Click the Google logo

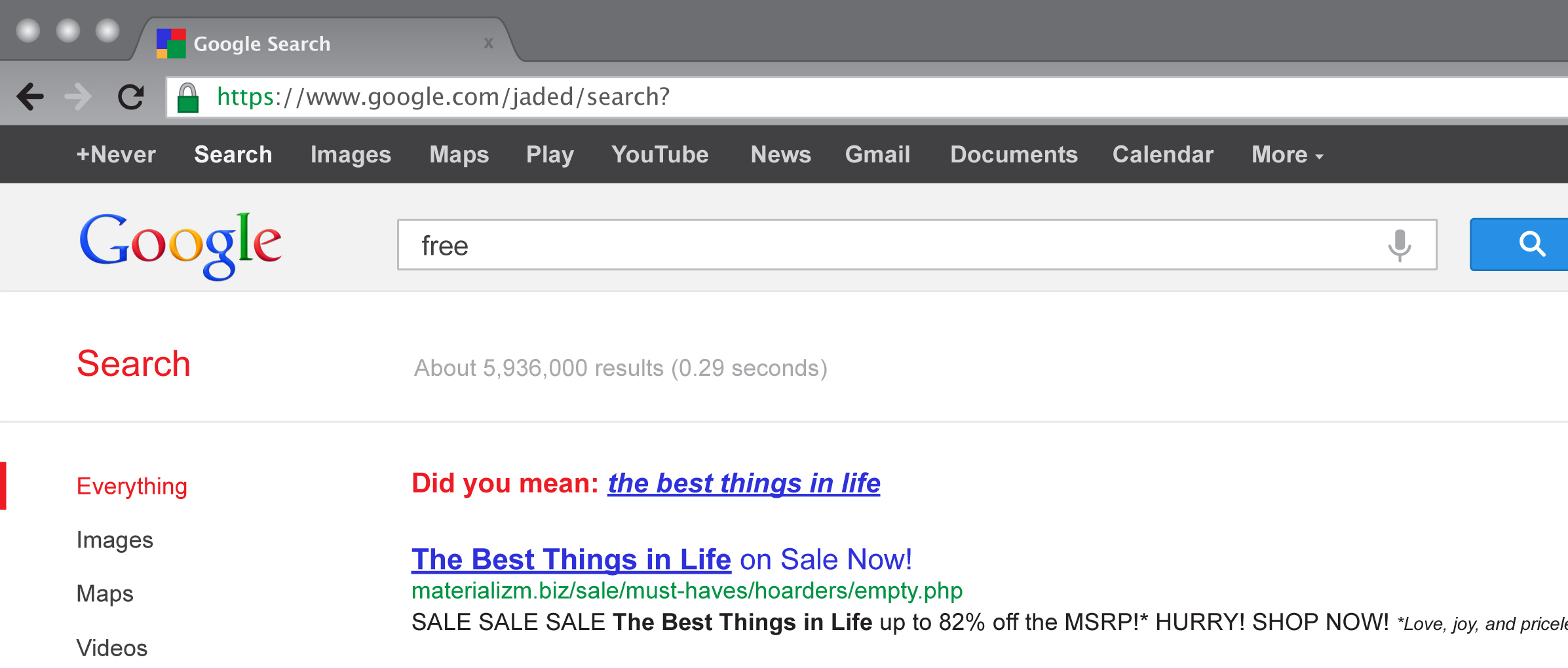(x=180, y=246)
